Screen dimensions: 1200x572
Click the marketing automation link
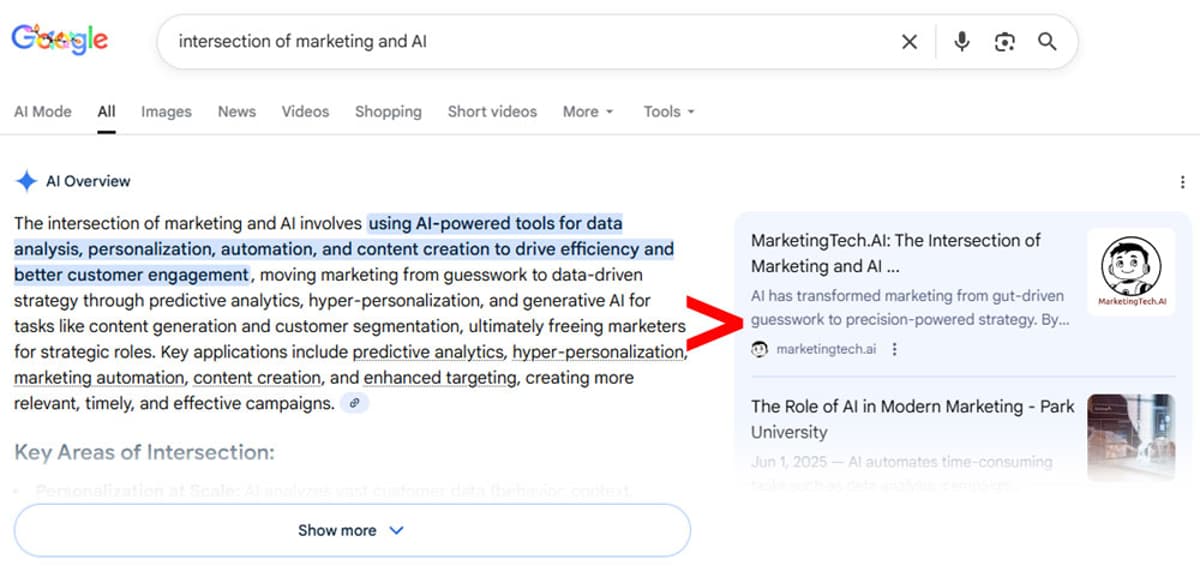click(x=99, y=378)
